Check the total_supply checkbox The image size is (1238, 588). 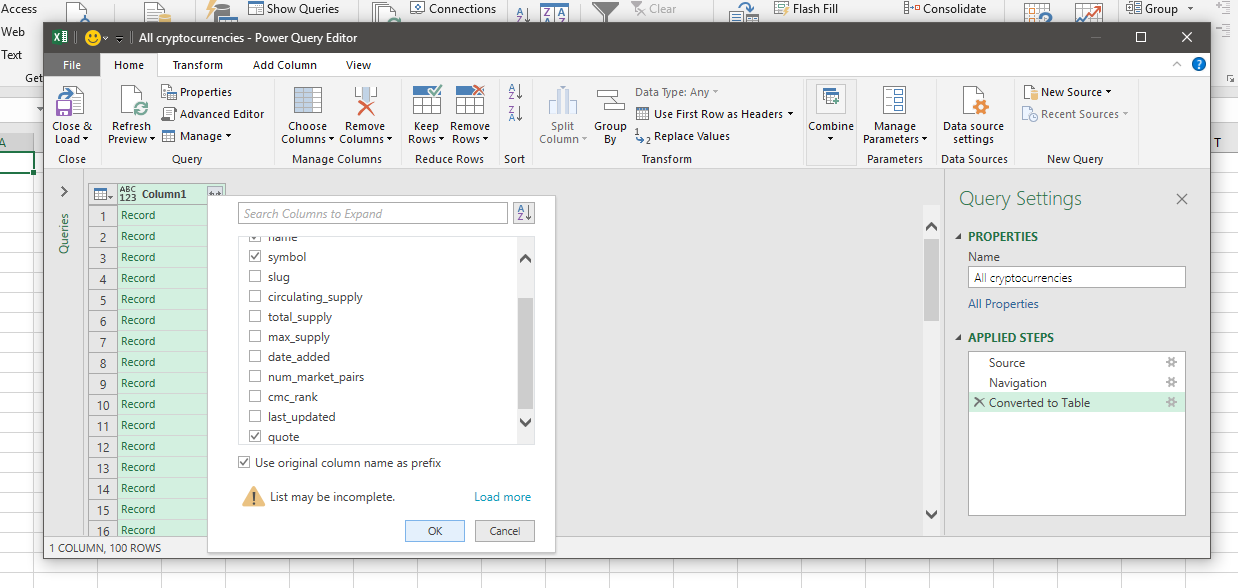tap(255, 317)
